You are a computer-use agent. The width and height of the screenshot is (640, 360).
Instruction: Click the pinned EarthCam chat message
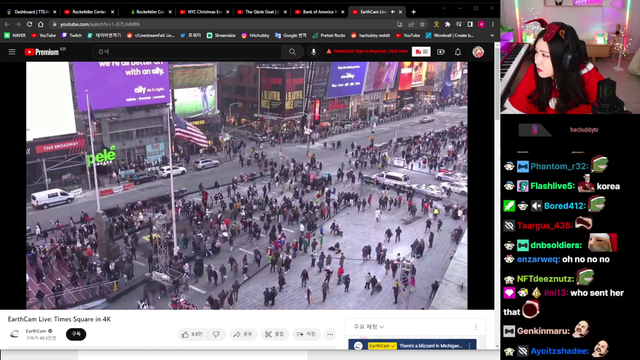[412, 345]
